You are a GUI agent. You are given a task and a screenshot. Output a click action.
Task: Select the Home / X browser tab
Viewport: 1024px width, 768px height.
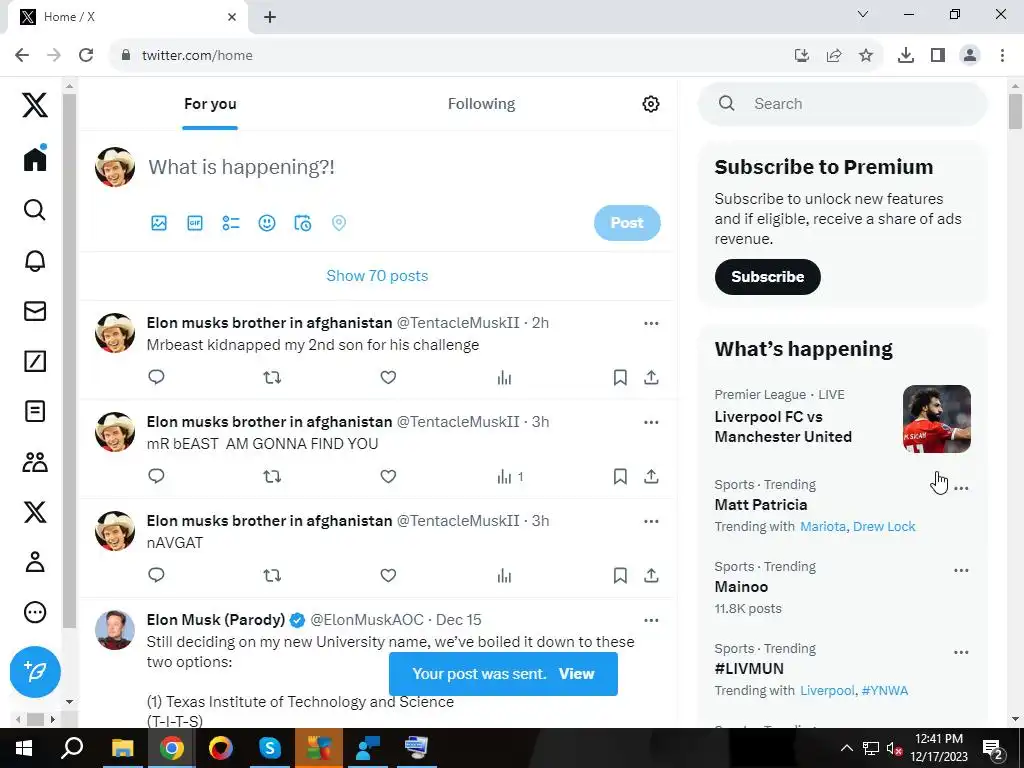tap(127, 17)
